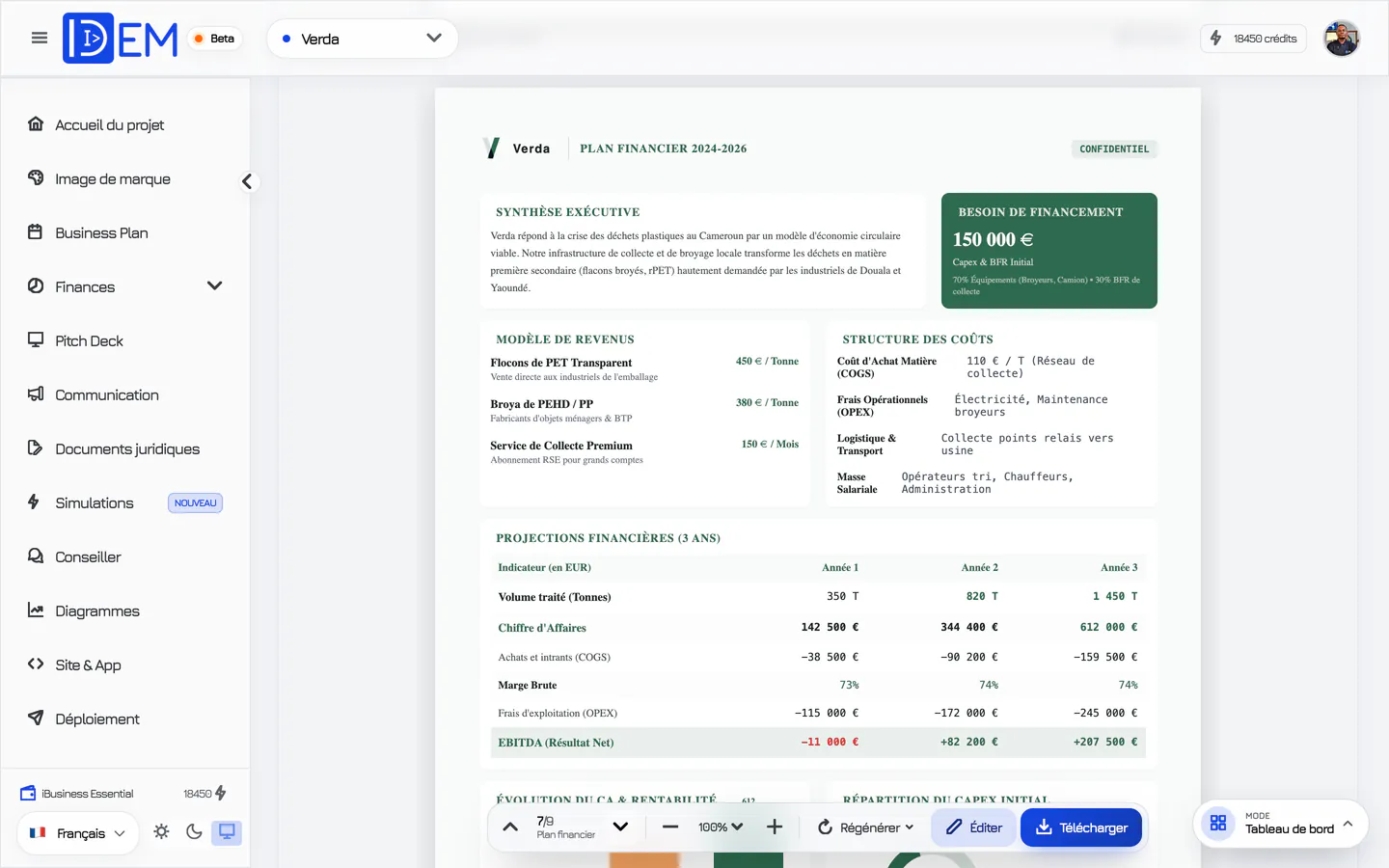Click the pie chart Finances icon
1389x868 pixels.
36,285
